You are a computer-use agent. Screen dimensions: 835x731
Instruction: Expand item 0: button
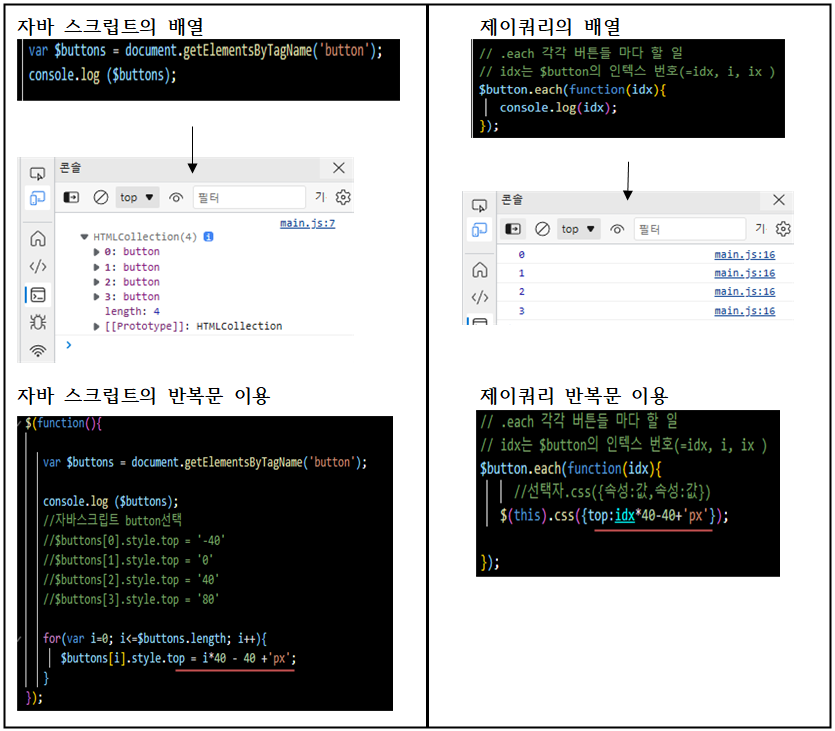(96, 252)
